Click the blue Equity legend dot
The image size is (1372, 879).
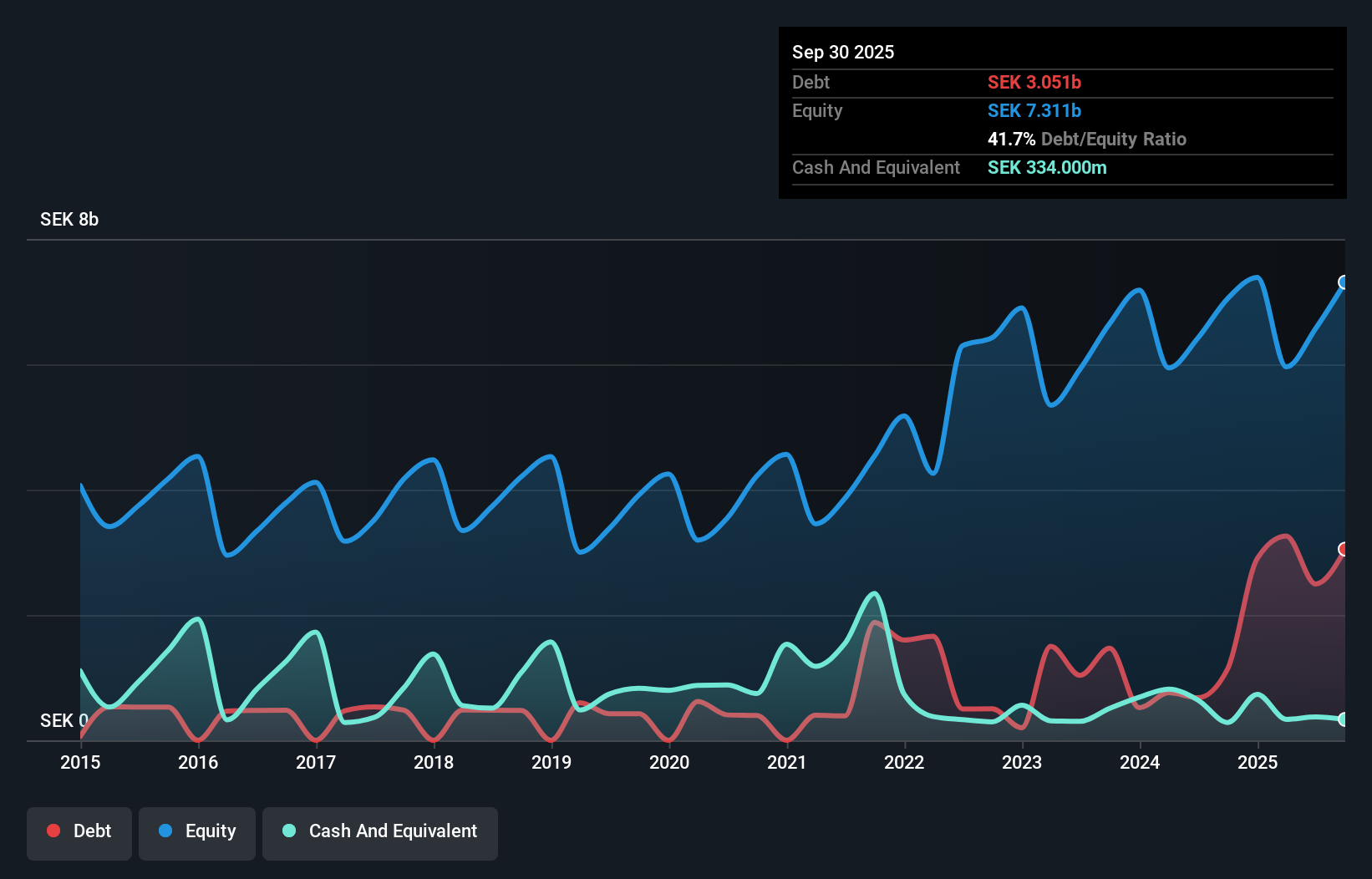coord(165,831)
